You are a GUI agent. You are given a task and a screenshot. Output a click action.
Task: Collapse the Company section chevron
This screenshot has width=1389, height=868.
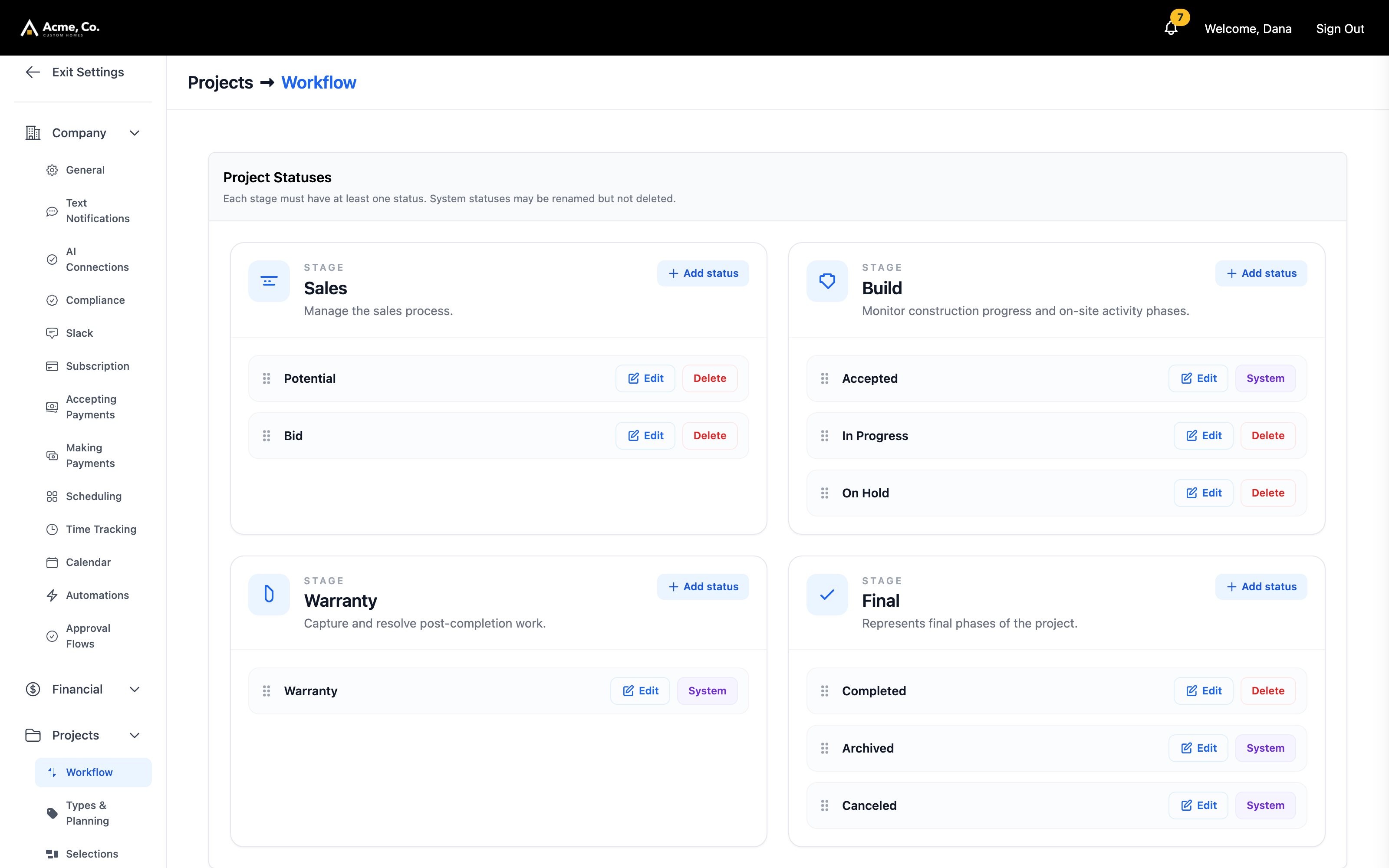coord(134,133)
